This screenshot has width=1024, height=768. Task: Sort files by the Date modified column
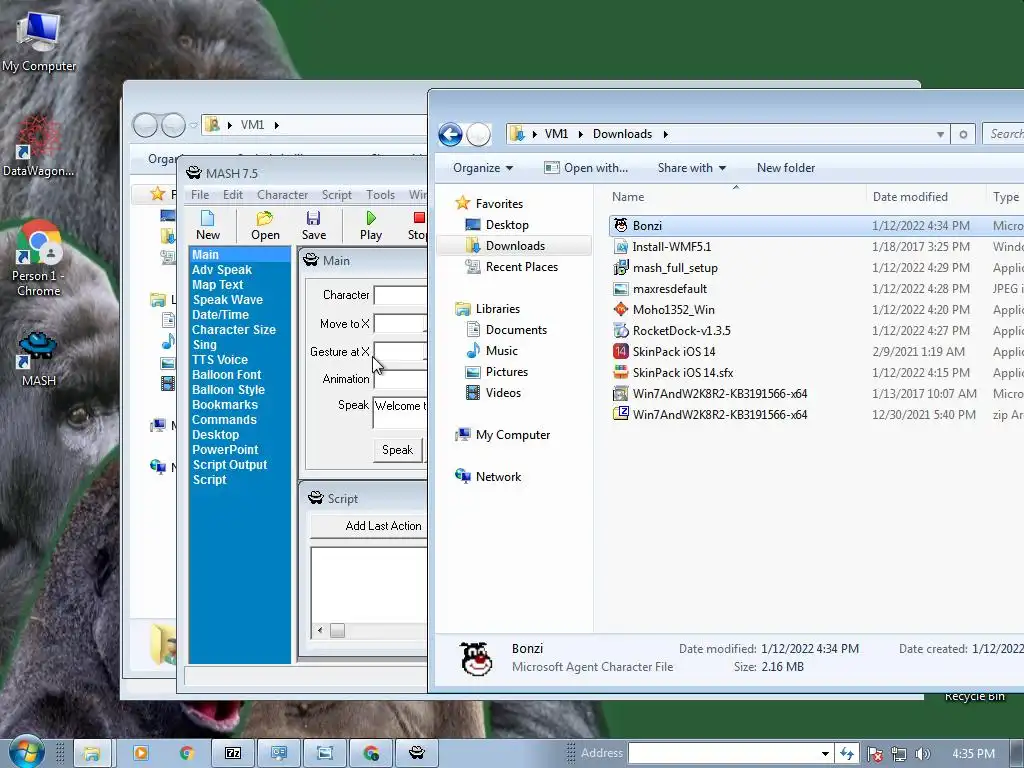pyautogui.click(x=910, y=197)
